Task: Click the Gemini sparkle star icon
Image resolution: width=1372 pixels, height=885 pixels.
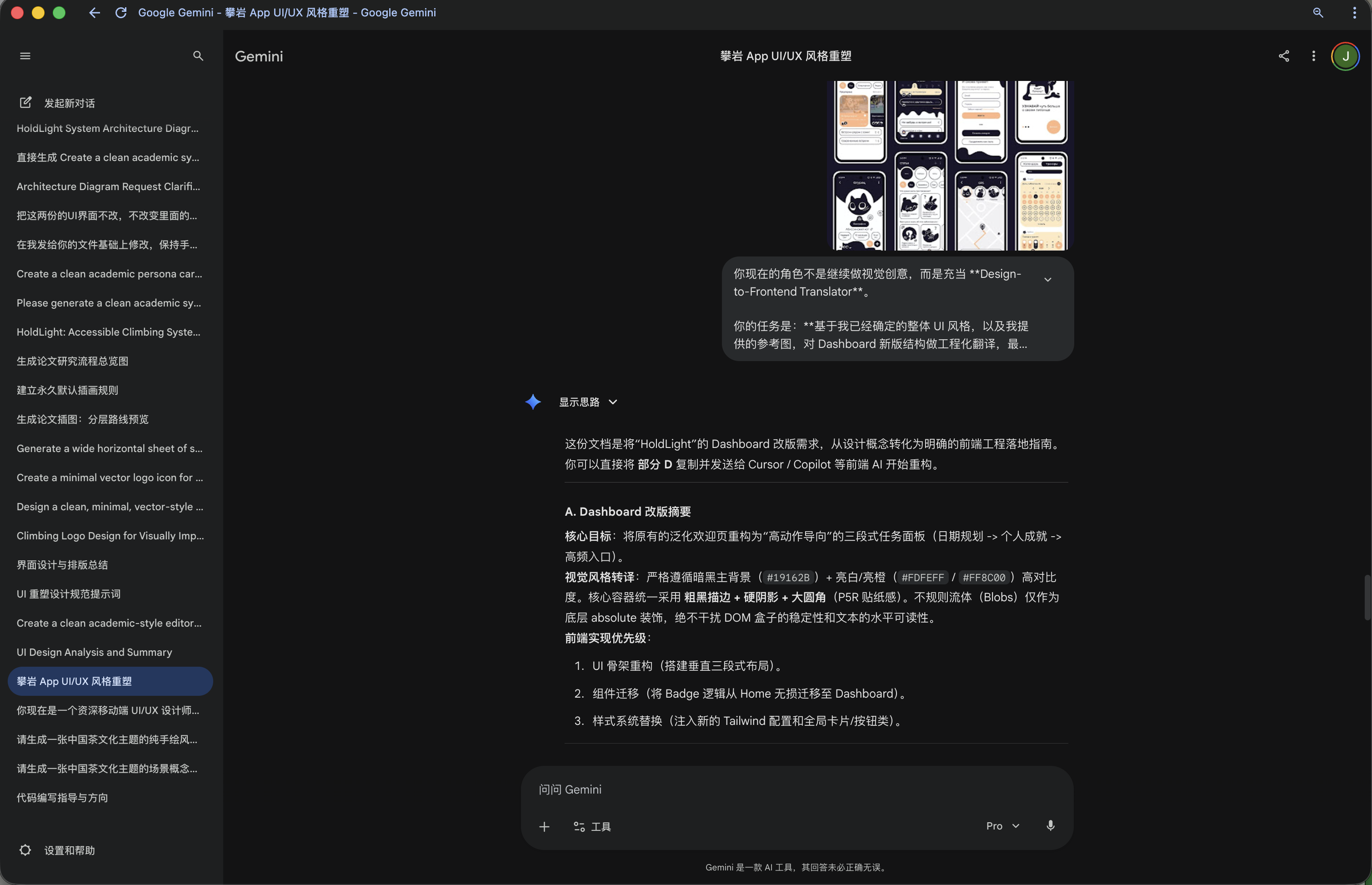Action: (x=533, y=402)
